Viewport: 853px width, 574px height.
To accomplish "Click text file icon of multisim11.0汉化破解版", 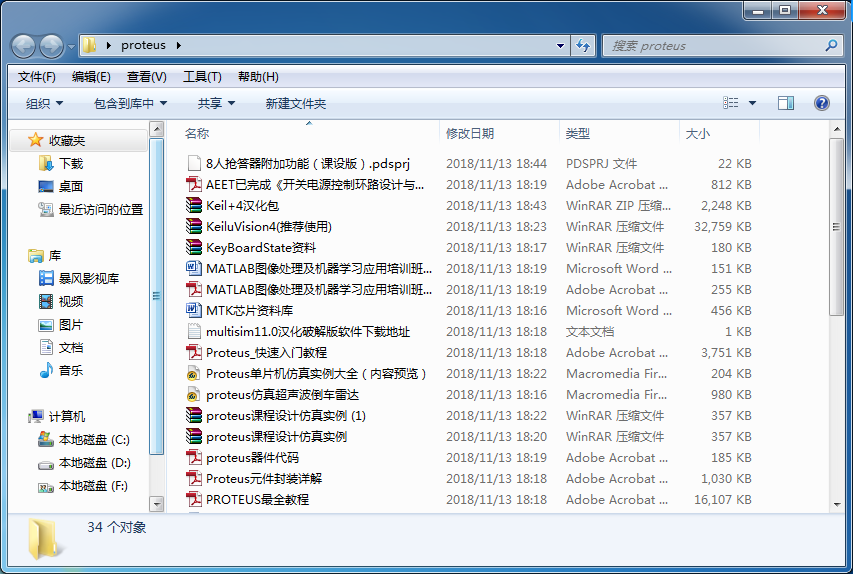I will click(194, 331).
